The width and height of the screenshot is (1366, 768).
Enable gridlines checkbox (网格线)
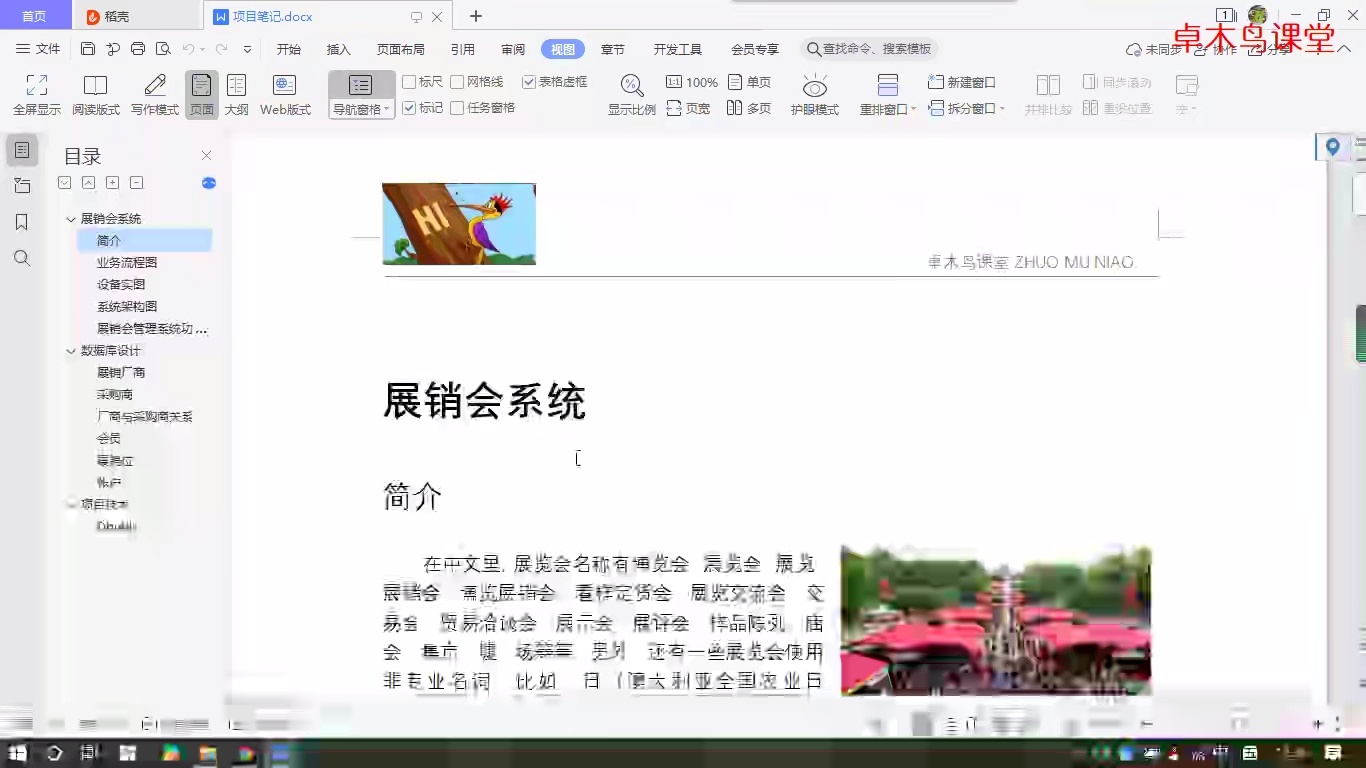465,81
